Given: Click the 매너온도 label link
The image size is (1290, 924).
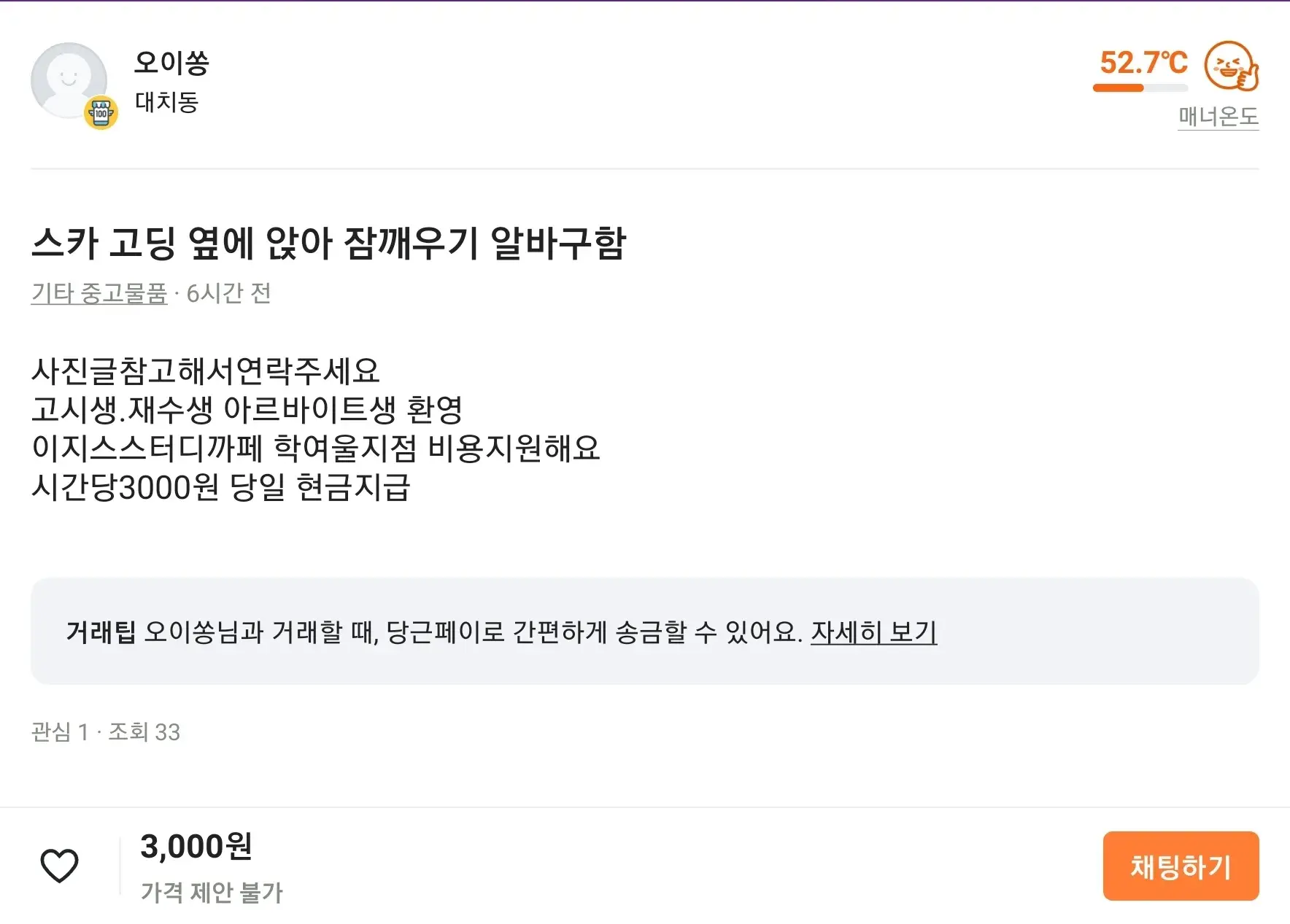Looking at the screenshot, I should coord(1218,117).
